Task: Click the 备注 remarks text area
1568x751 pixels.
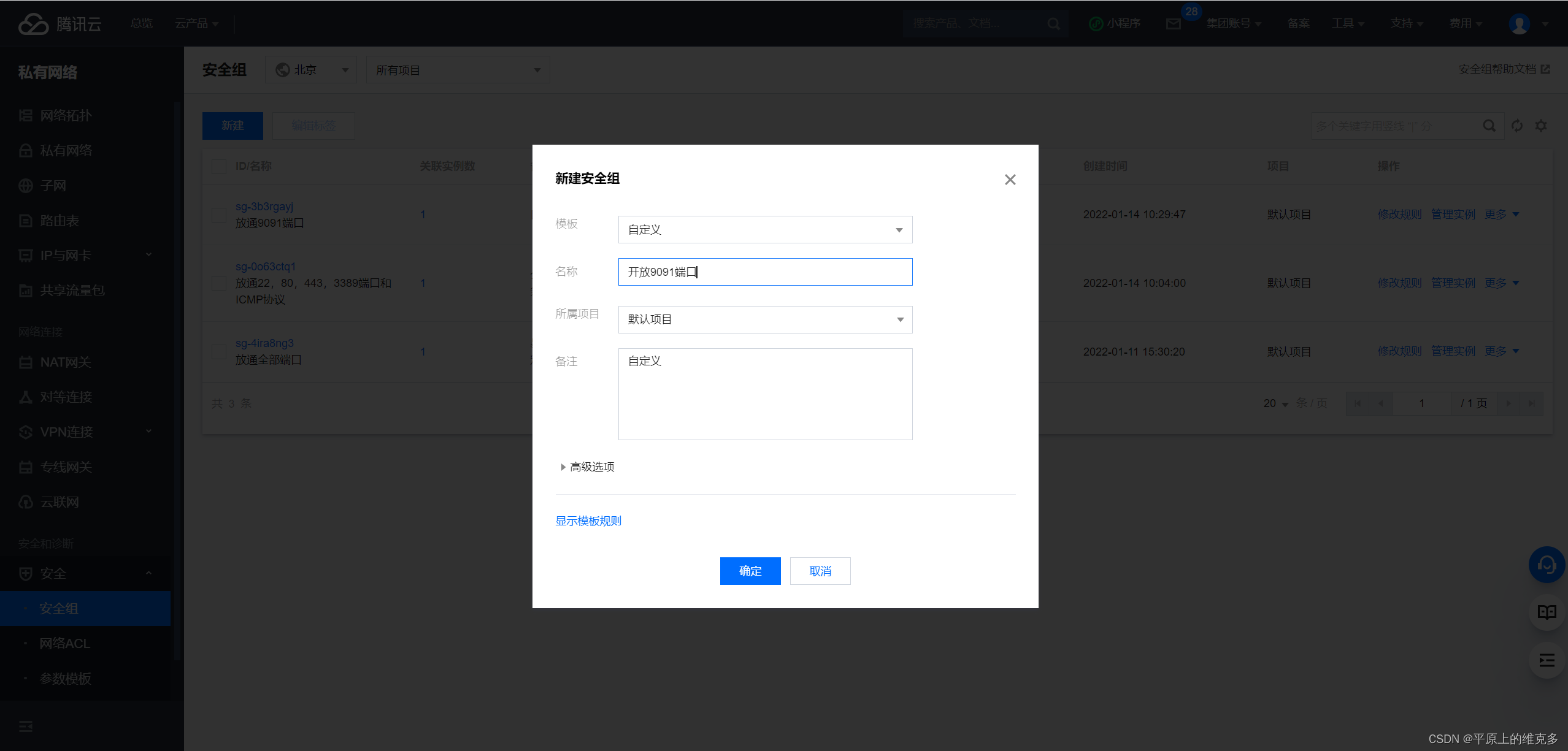Action: [765, 394]
